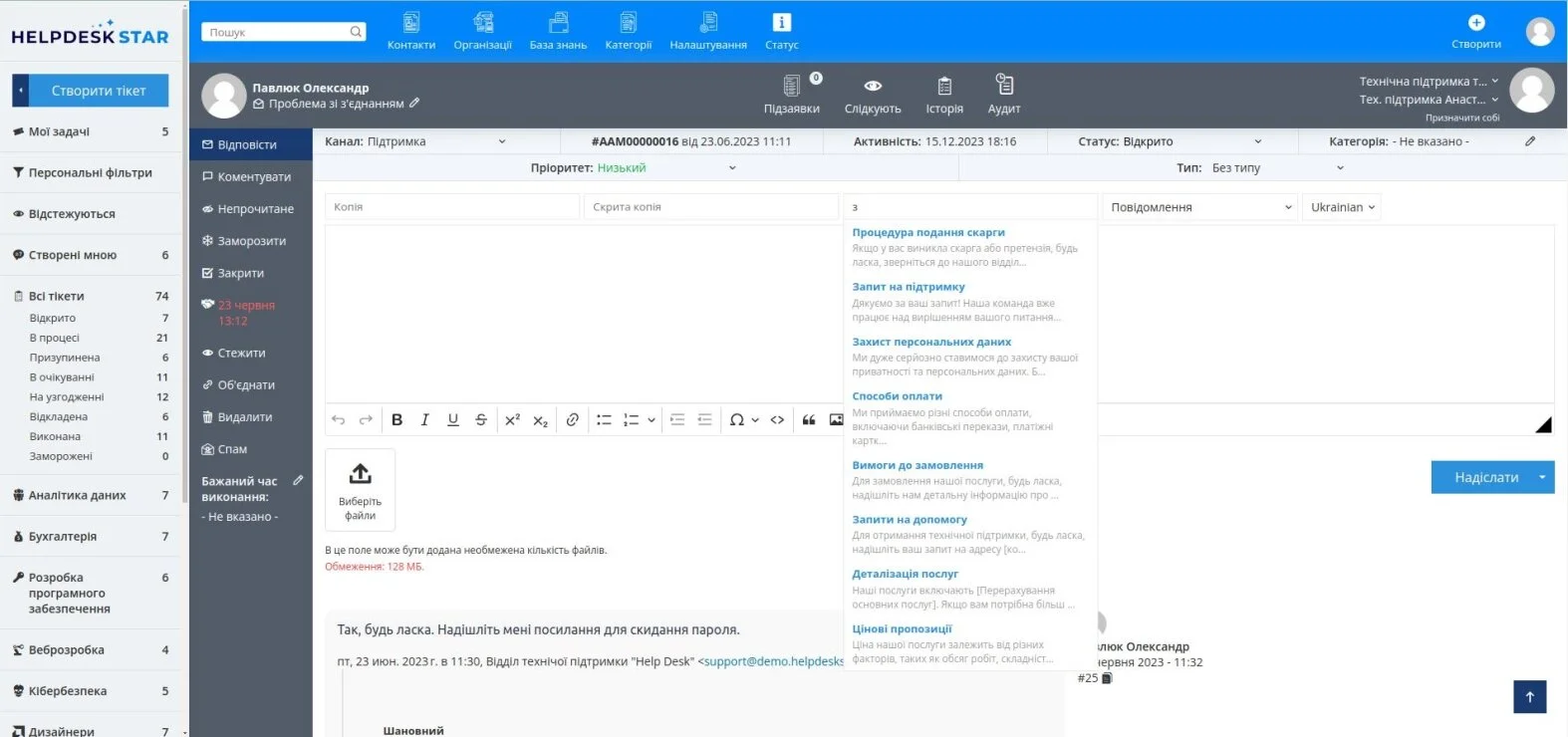This screenshot has width=1568, height=737.
Task: Click the Пошук search field
Action: point(283,32)
